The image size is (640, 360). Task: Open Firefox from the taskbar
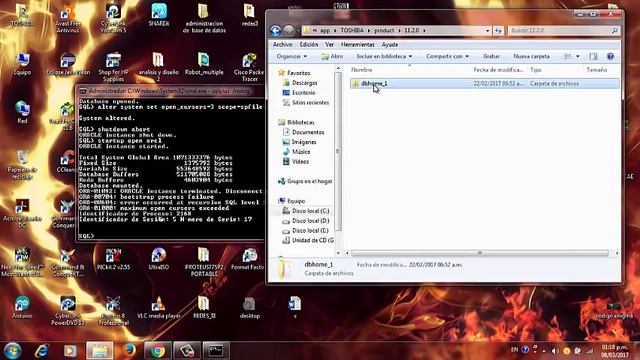pos(129,351)
